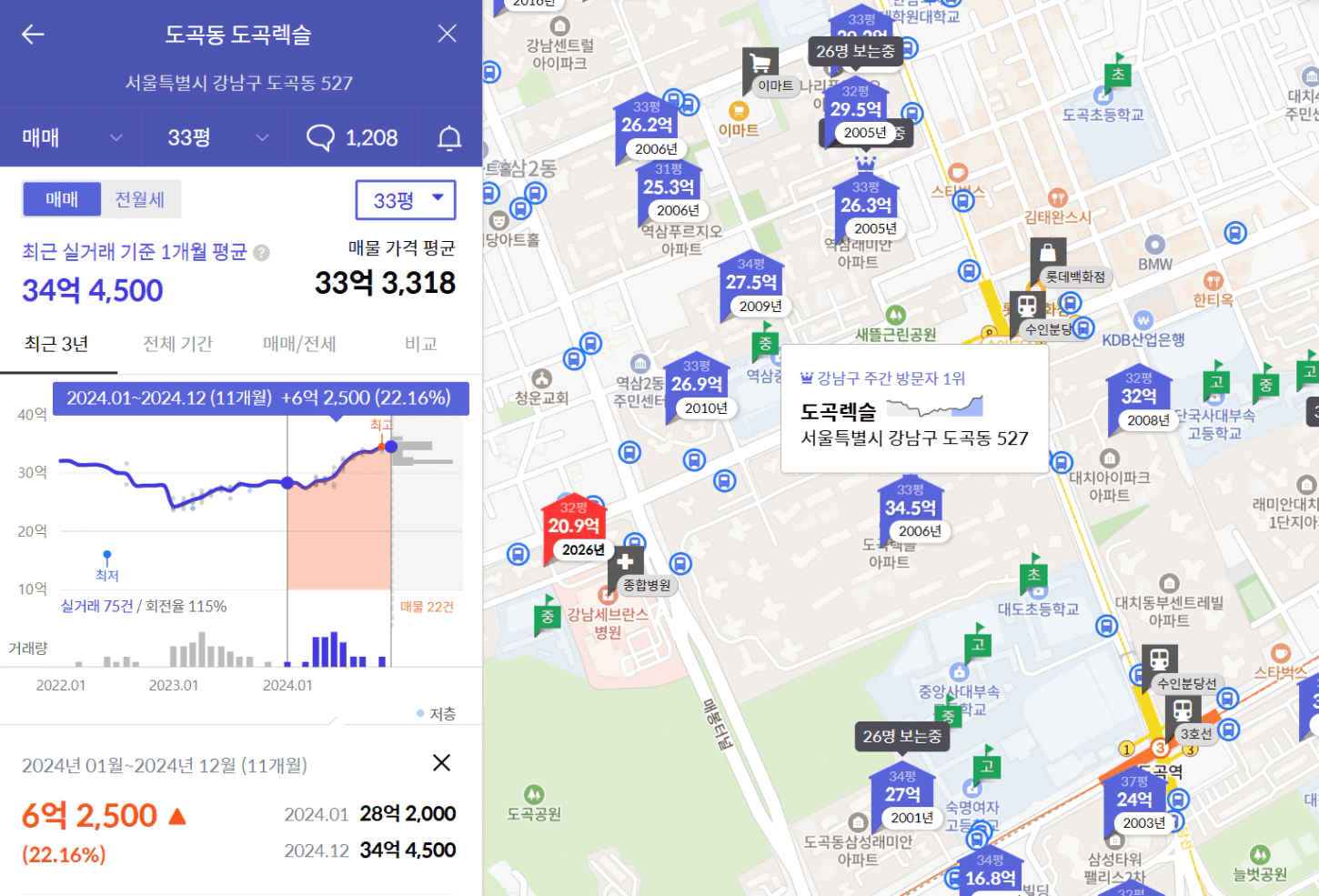Viewport: 1319px width, 896px height.
Task: Click the chart end handle at 최고
Action: 391,447
